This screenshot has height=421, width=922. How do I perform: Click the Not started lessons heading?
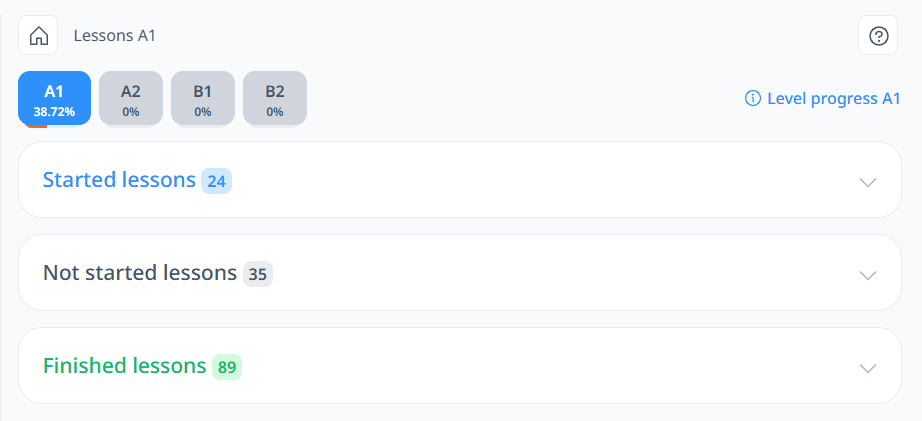[x=140, y=273]
